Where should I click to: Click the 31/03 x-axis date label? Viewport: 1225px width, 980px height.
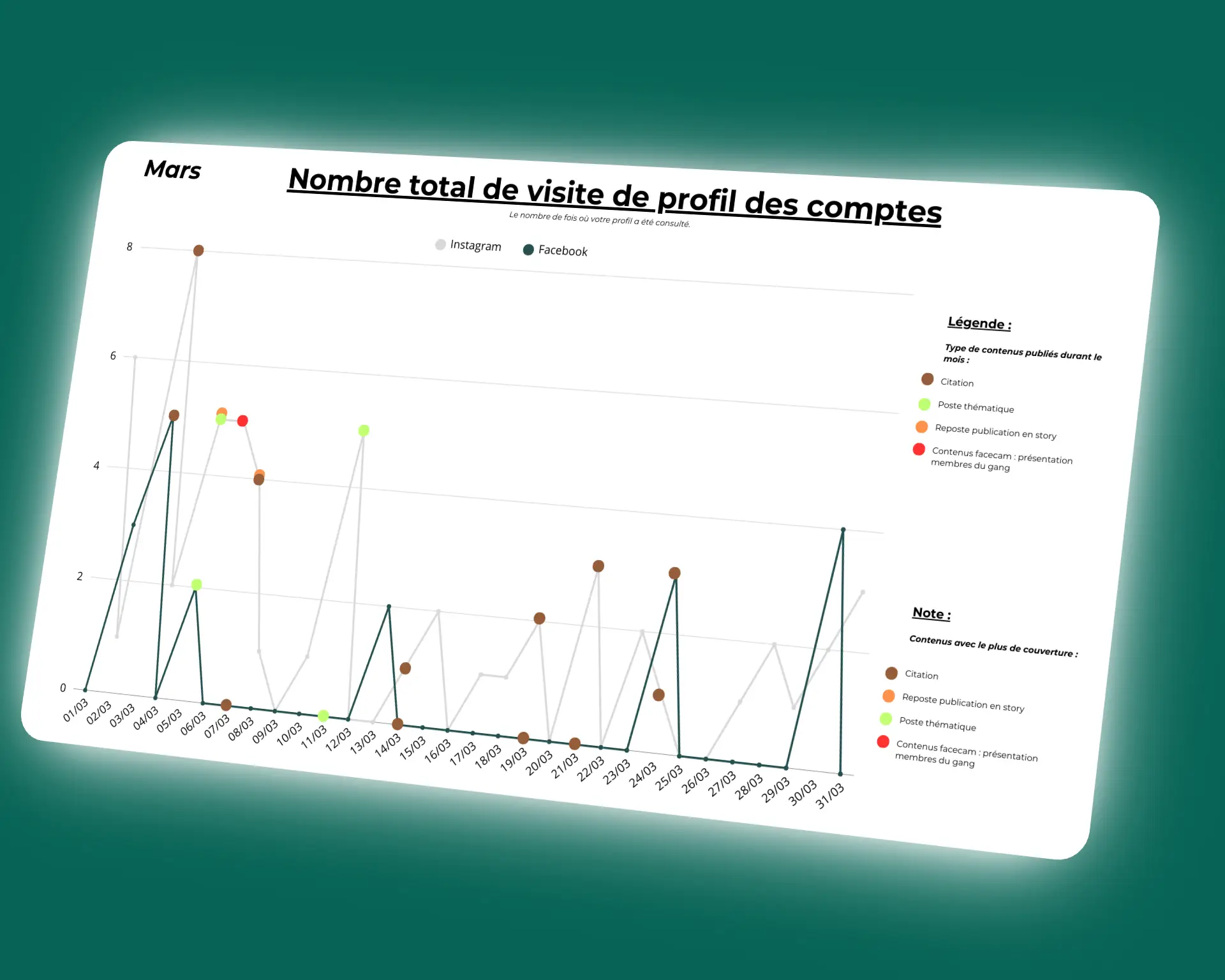[x=830, y=796]
